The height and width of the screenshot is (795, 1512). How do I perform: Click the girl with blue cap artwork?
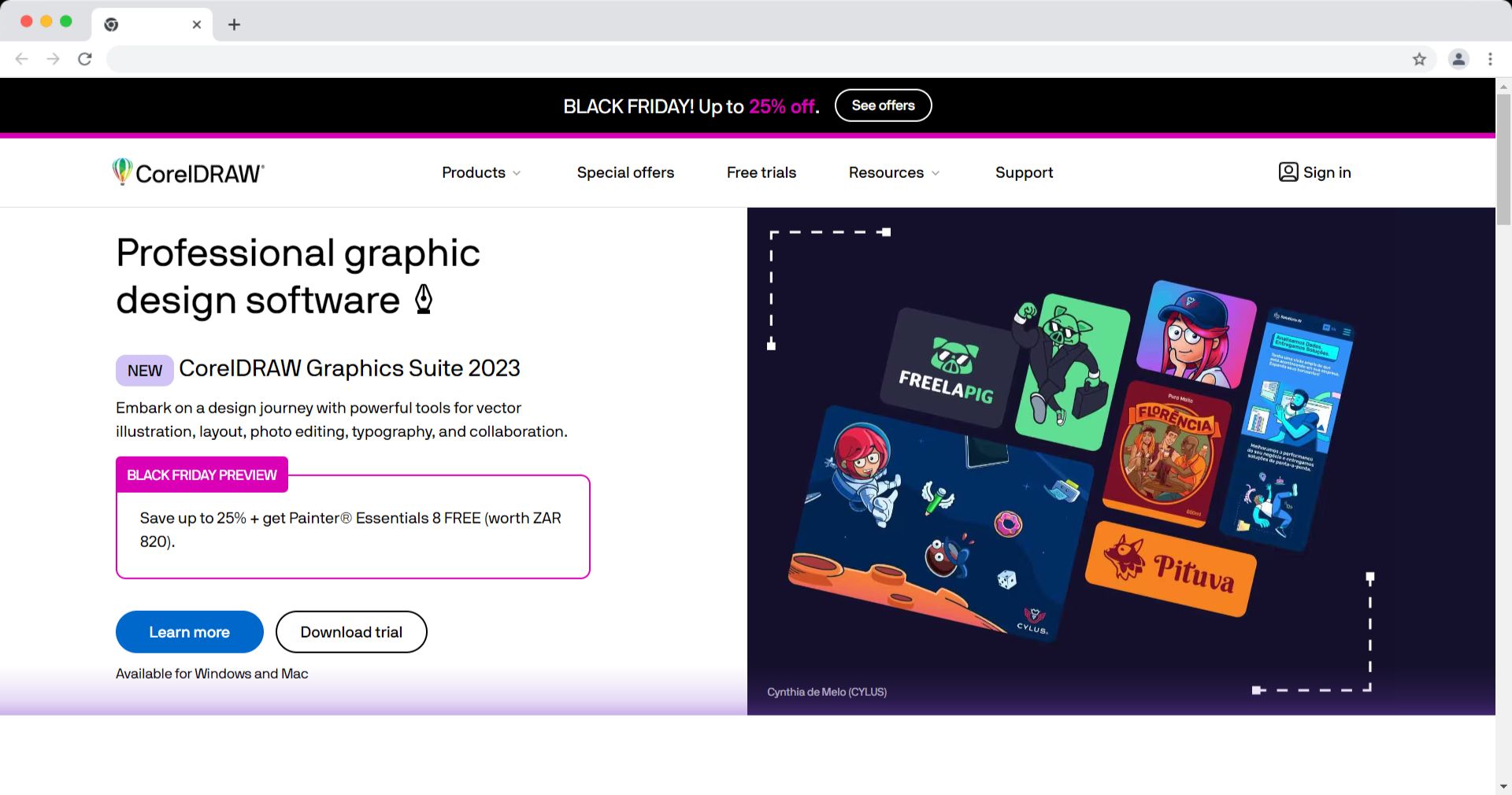pos(1195,334)
